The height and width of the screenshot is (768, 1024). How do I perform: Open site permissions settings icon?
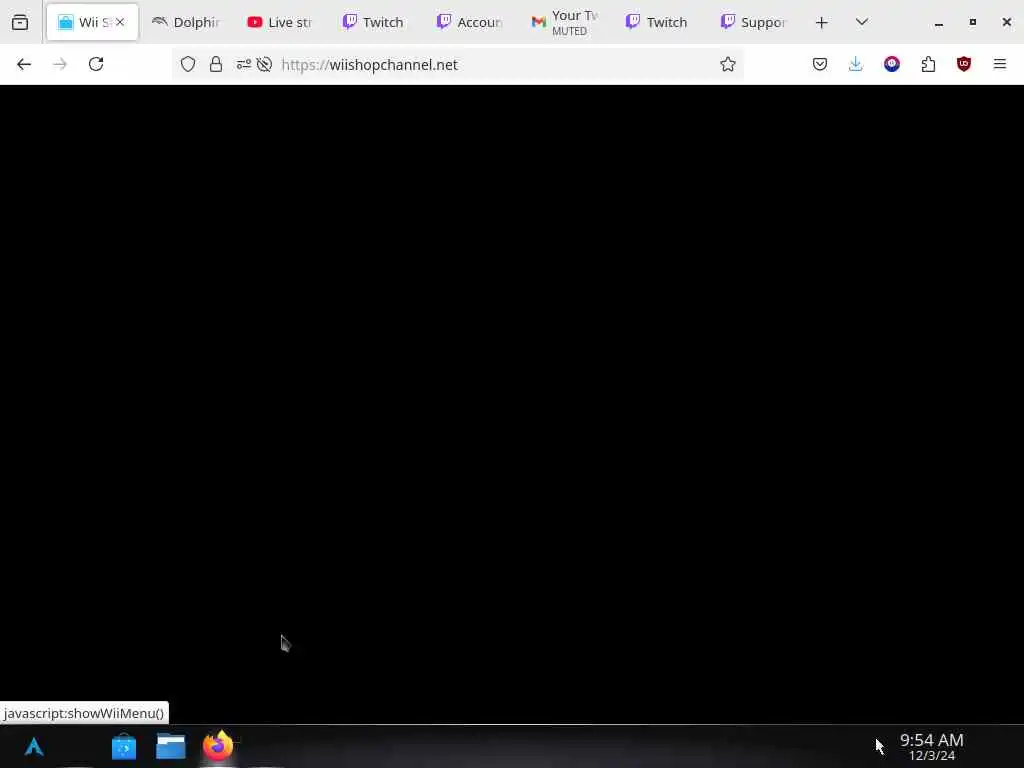click(244, 64)
